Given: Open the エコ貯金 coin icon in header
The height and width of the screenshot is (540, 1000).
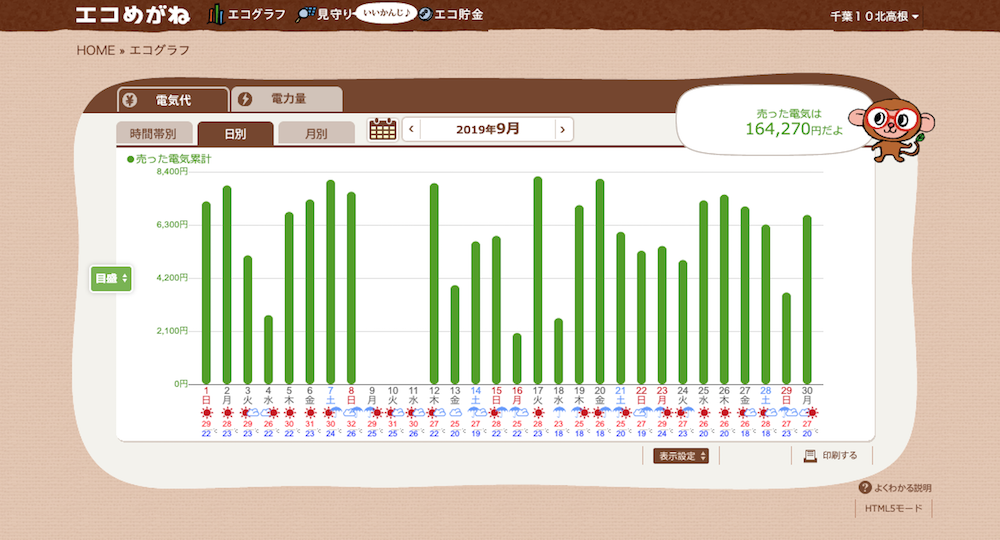Looking at the screenshot, I should (425, 14).
